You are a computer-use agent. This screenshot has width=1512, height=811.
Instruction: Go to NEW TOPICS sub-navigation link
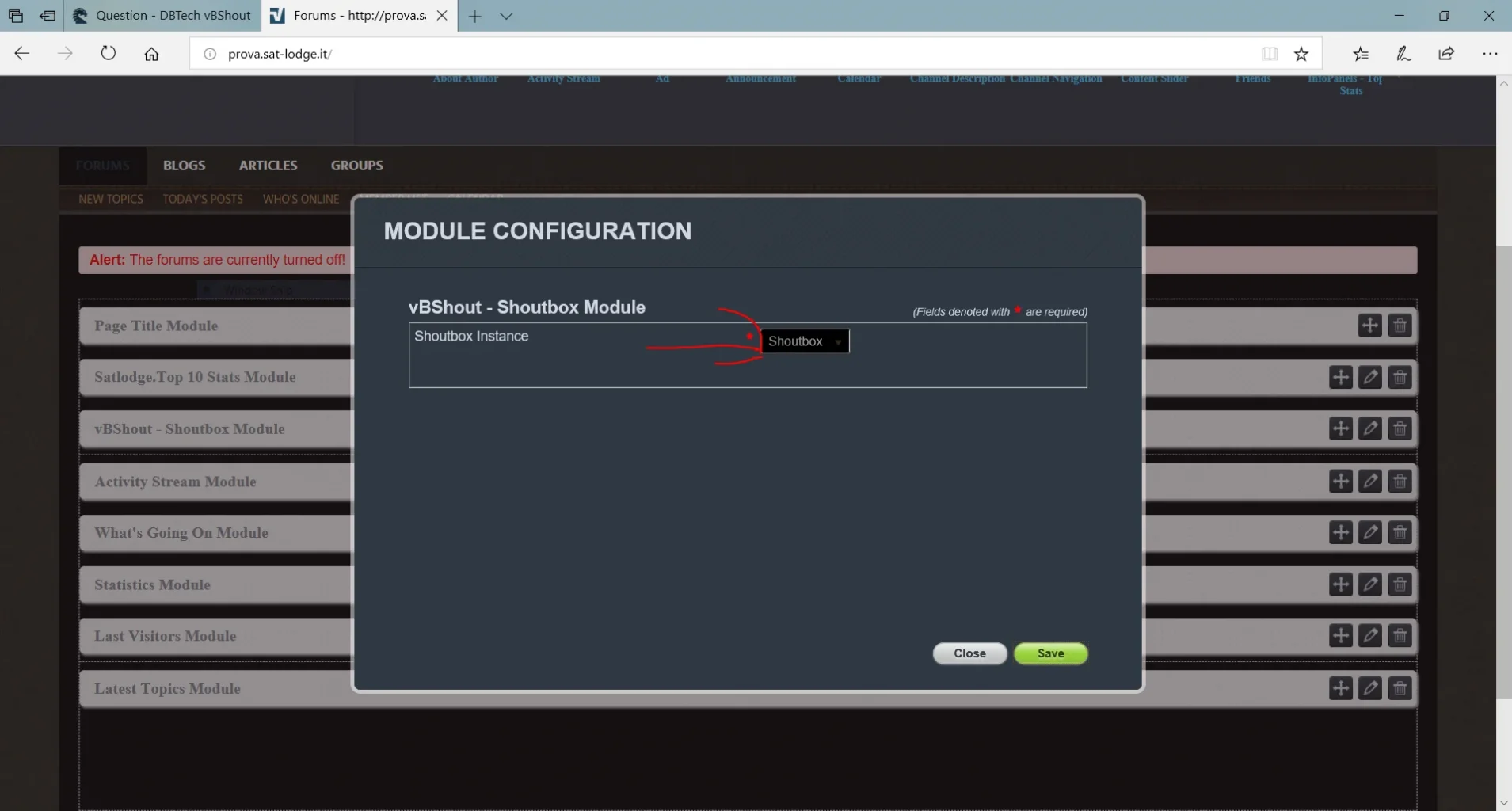[x=111, y=199]
